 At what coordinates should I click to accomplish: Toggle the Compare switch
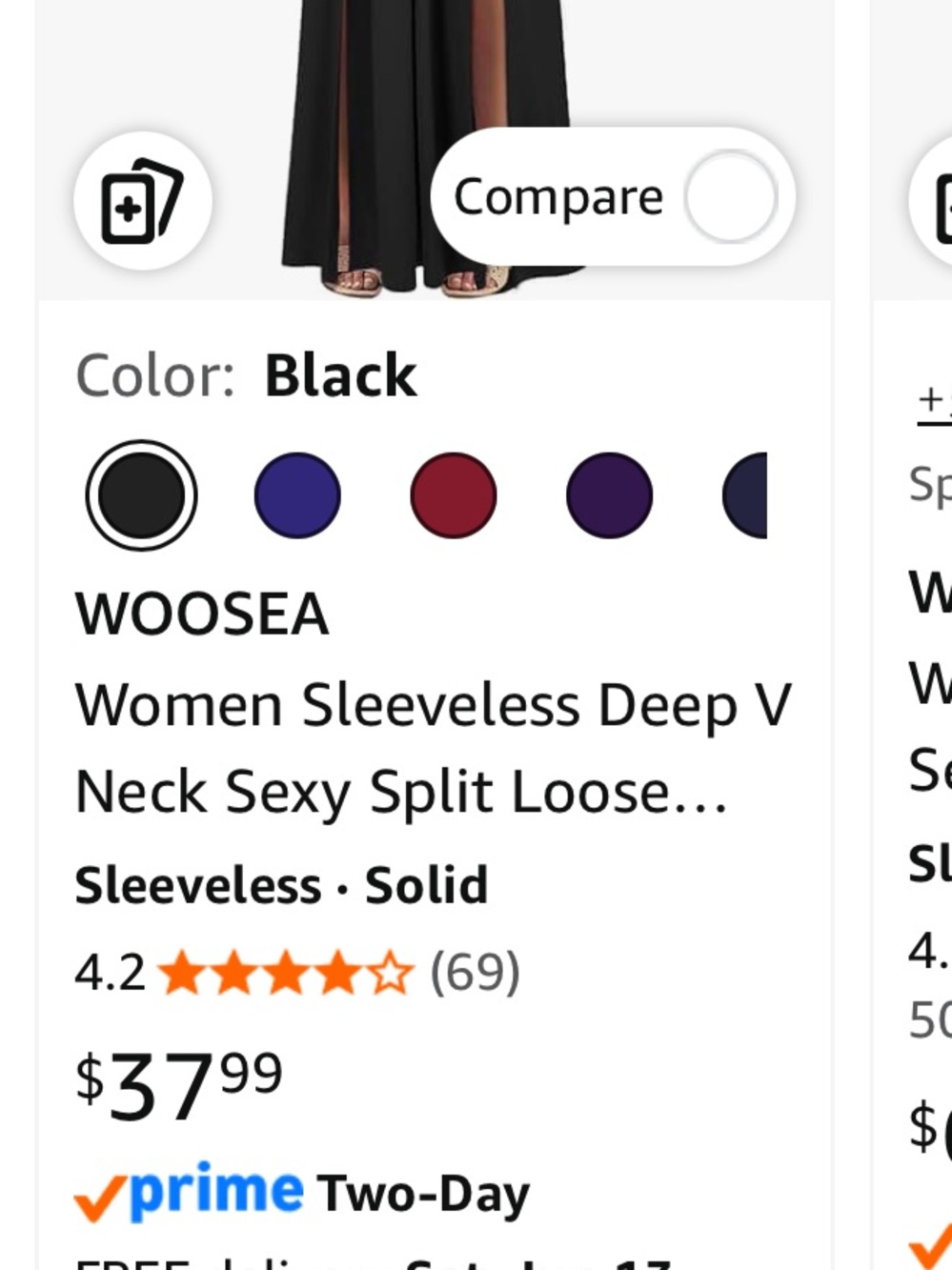pos(731,197)
